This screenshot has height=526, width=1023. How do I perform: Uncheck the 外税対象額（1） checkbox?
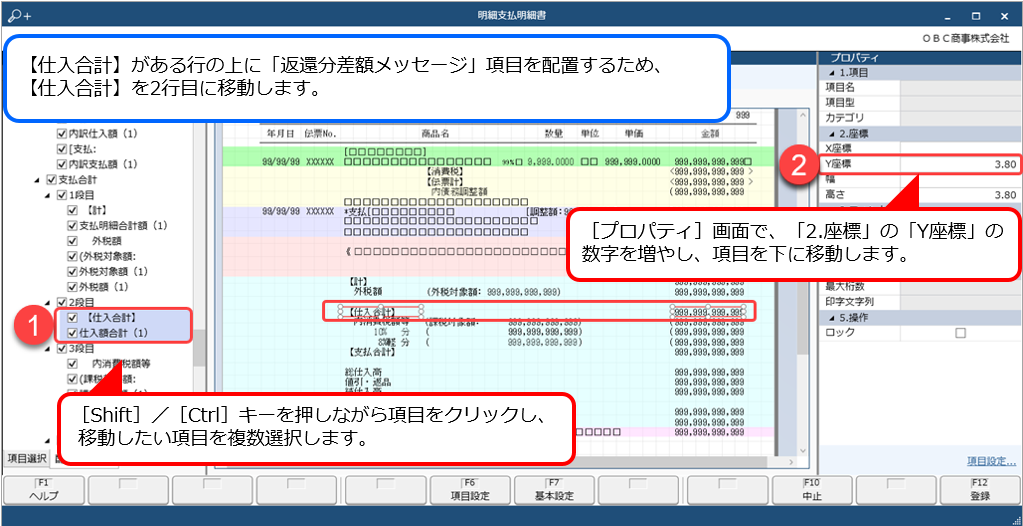coord(72,271)
